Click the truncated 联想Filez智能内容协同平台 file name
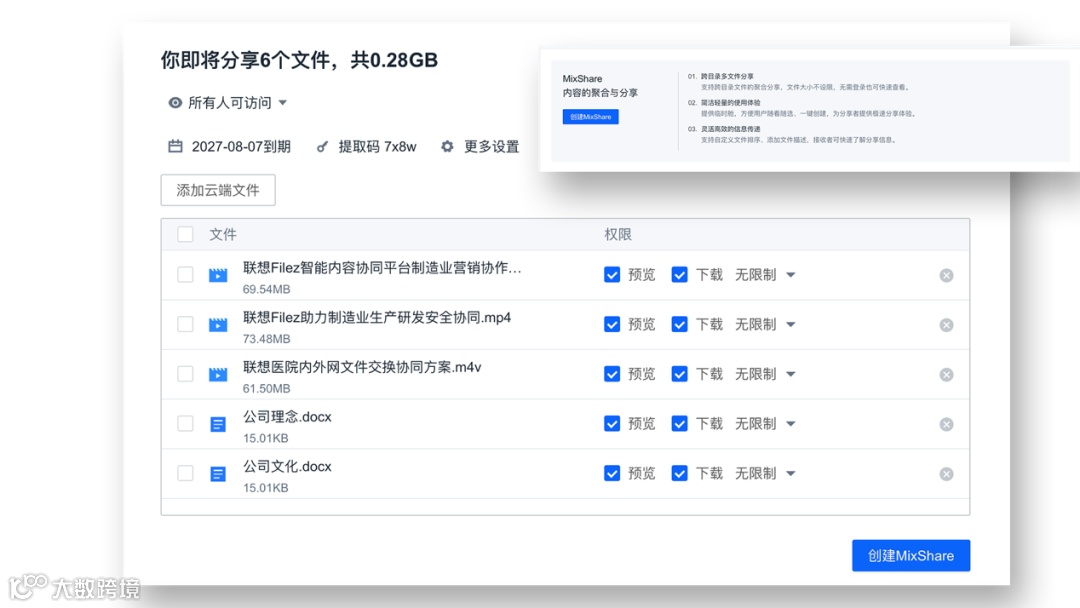 [x=382, y=268]
